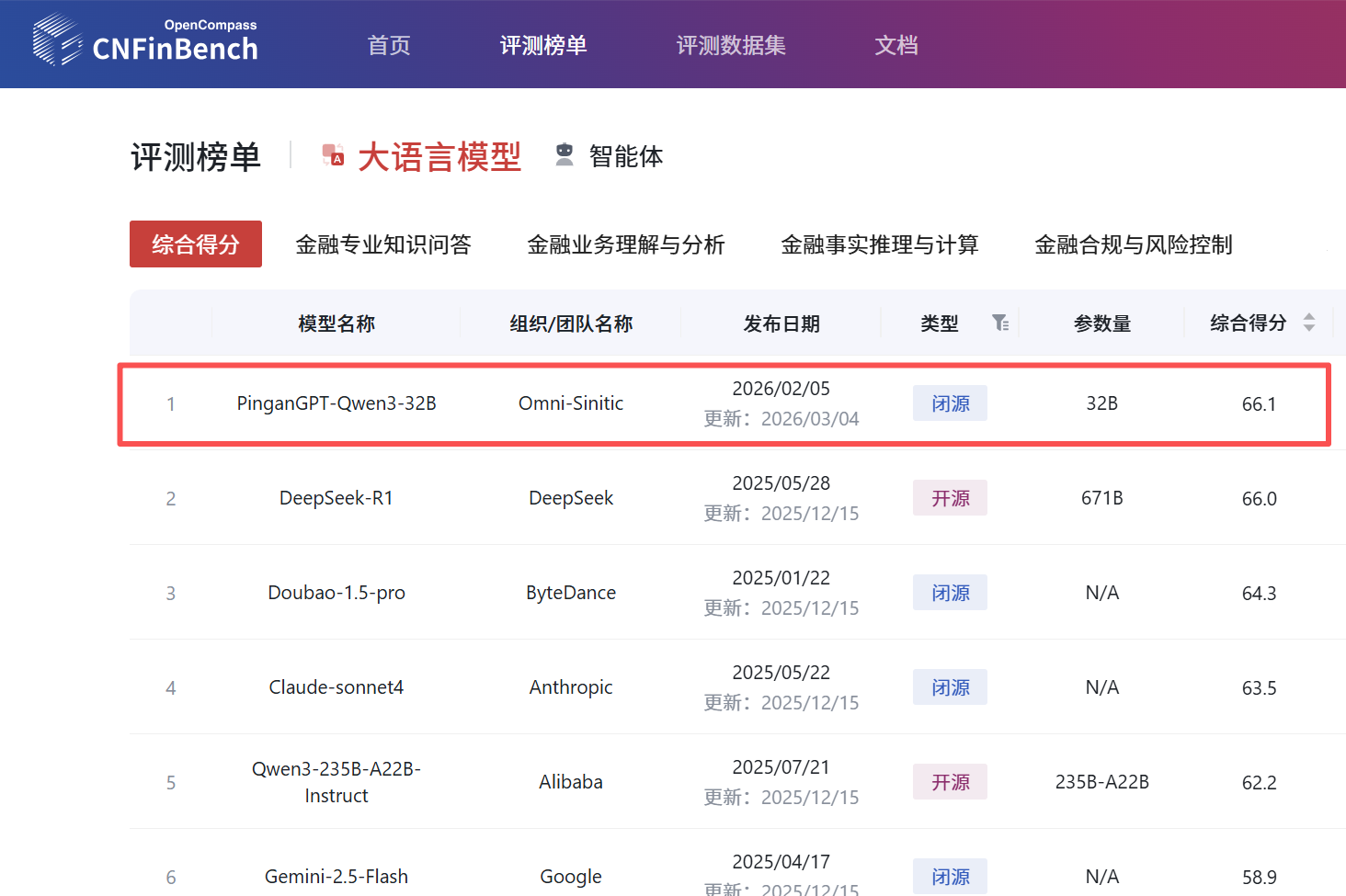Viewport: 1346px width, 896px height.
Task: Open the 评测数据集 nav item
Action: point(731,45)
